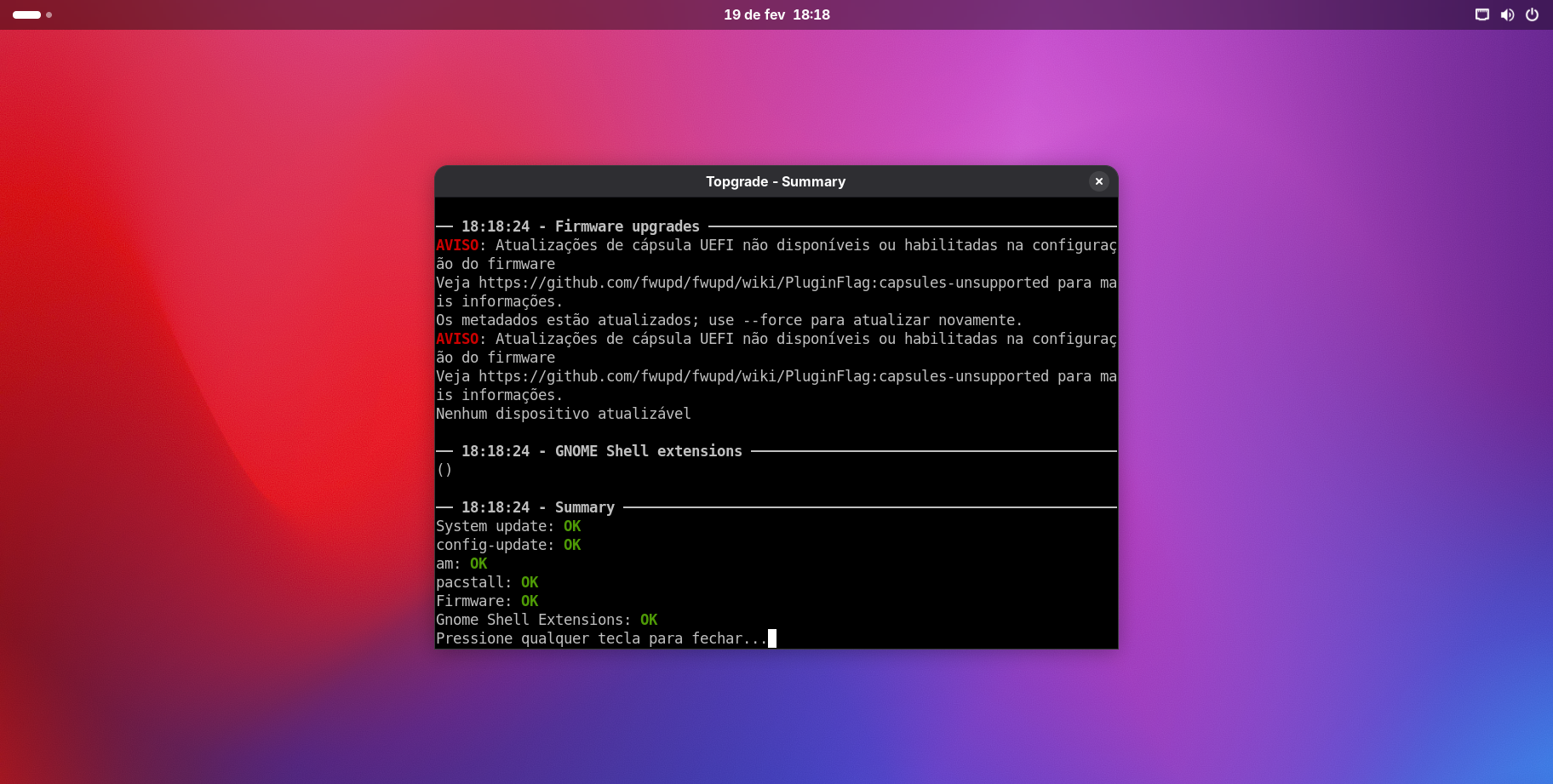Click the volume speaker icon in top bar
Image resolution: width=1553 pixels, height=784 pixels.
[x=1507, y=14]
